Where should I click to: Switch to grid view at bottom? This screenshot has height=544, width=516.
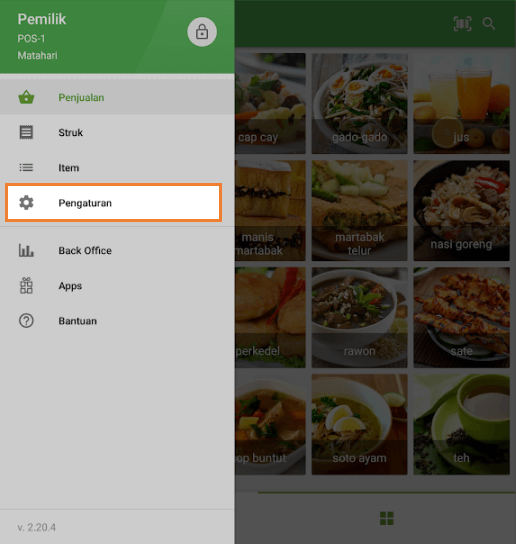pyautogui.click(x=387, y=518)
